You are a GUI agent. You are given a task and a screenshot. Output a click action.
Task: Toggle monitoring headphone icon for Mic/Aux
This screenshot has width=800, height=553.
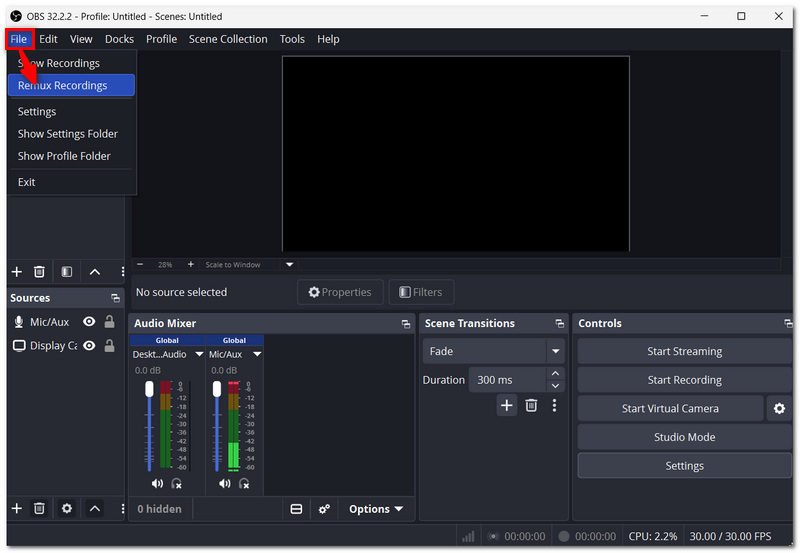(244, 483)
